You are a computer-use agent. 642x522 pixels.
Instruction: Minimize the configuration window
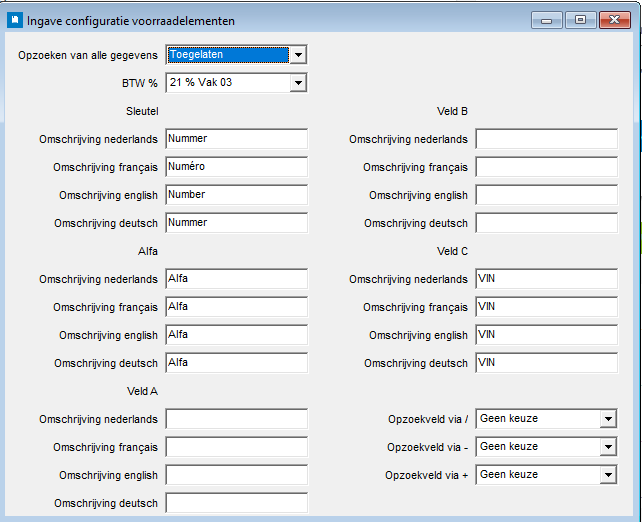click(x=546, y=18)
